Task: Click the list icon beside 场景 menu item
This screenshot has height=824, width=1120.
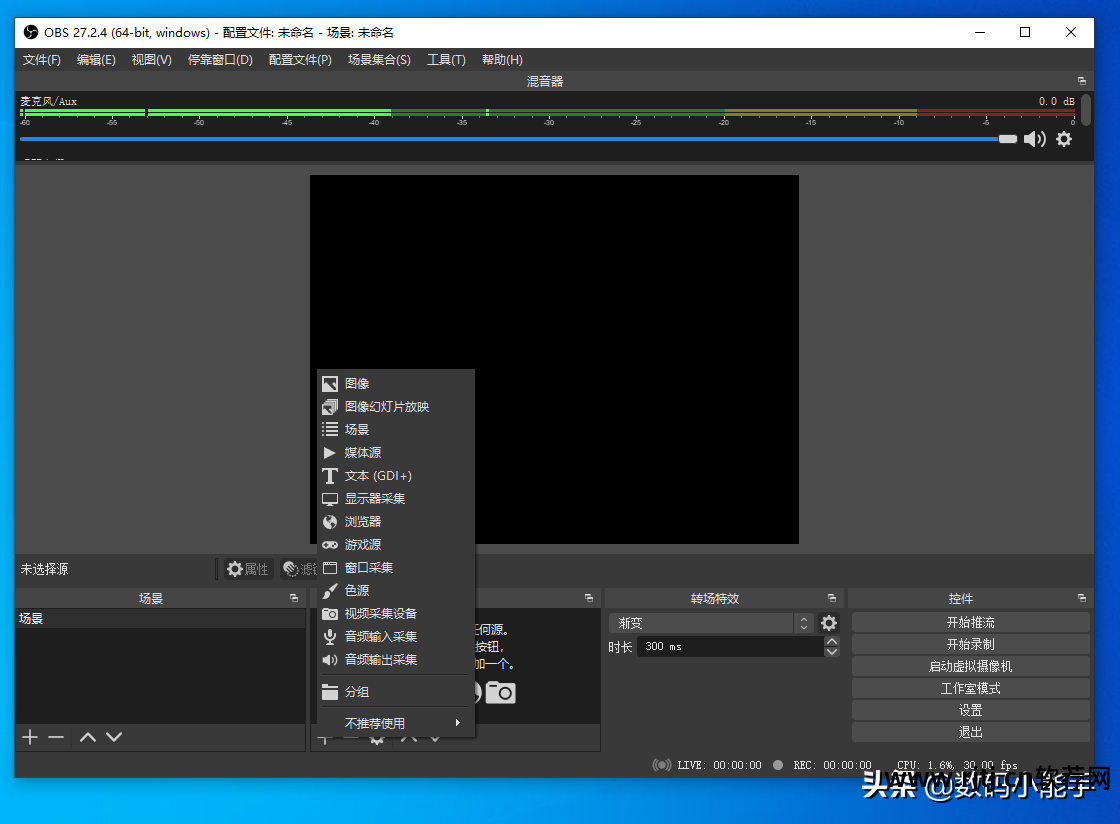Action: pos(329,429)
